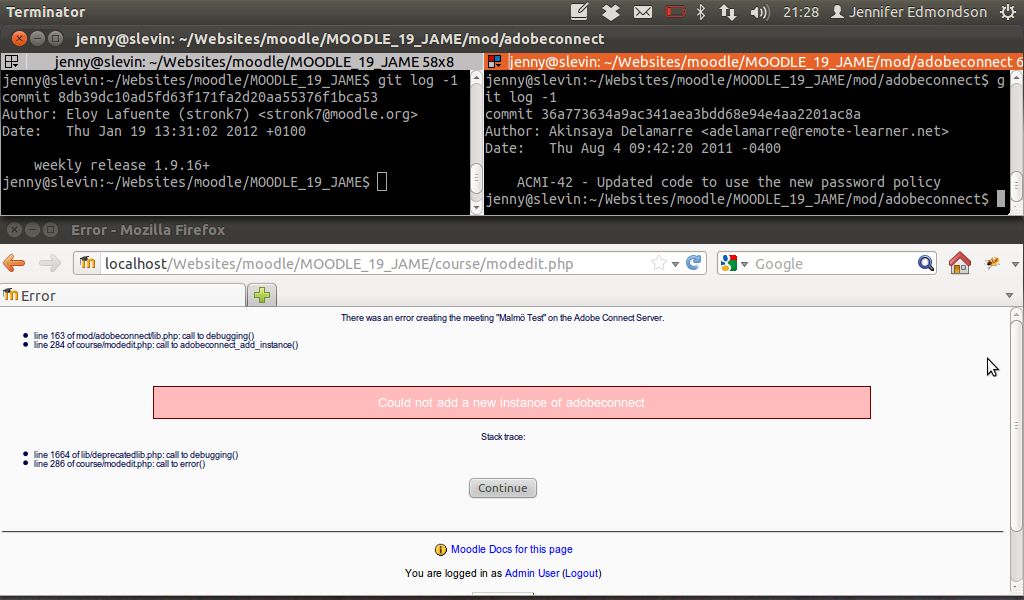Maximize the Terminator window
Viewport: 1024px width, 600px height.
pos(56,39)
